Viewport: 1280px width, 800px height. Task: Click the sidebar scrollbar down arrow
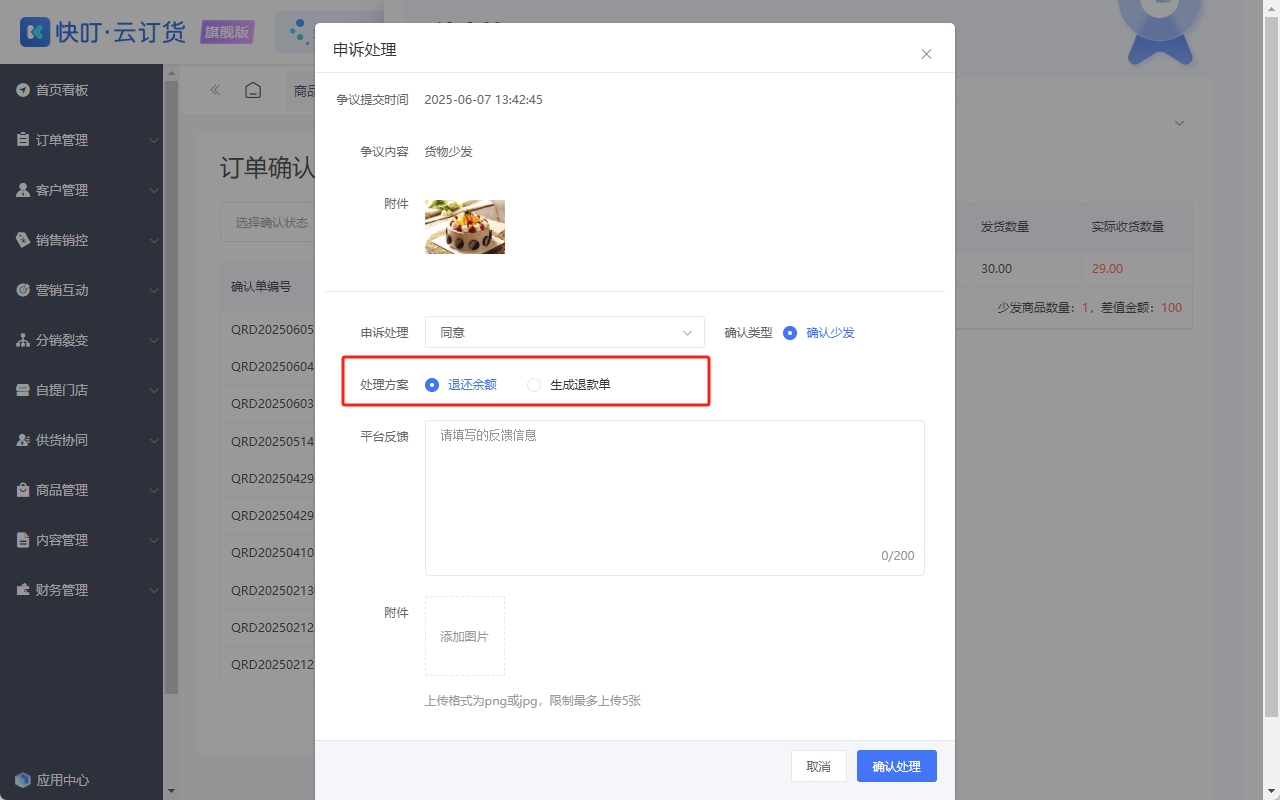point(171,792)
